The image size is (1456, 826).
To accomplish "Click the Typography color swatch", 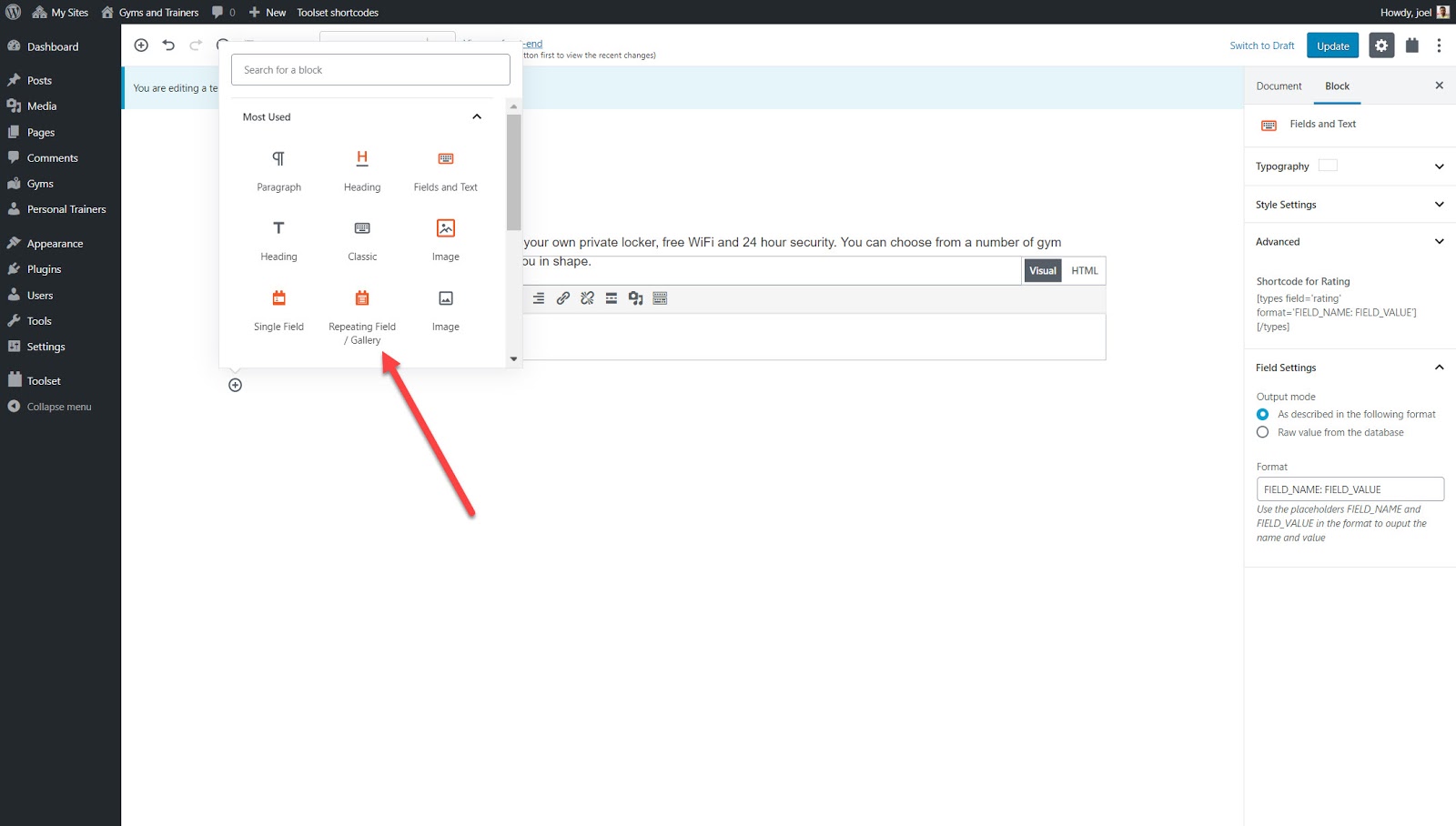I will 1328,166.
